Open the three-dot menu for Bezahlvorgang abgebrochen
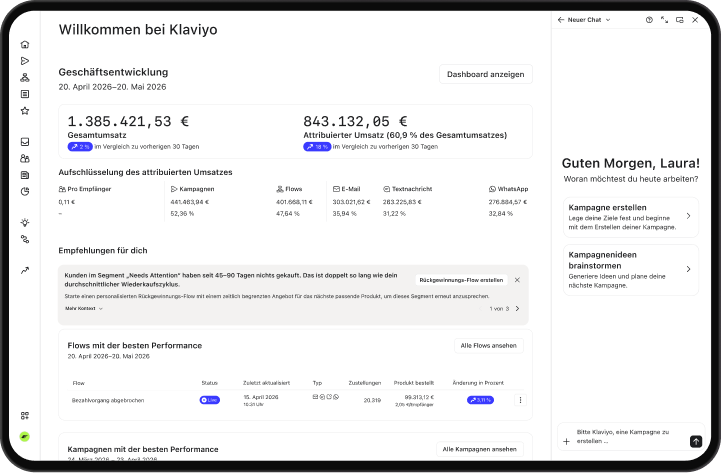This screenshot has width=721, height=473. (x=520, y=400)
